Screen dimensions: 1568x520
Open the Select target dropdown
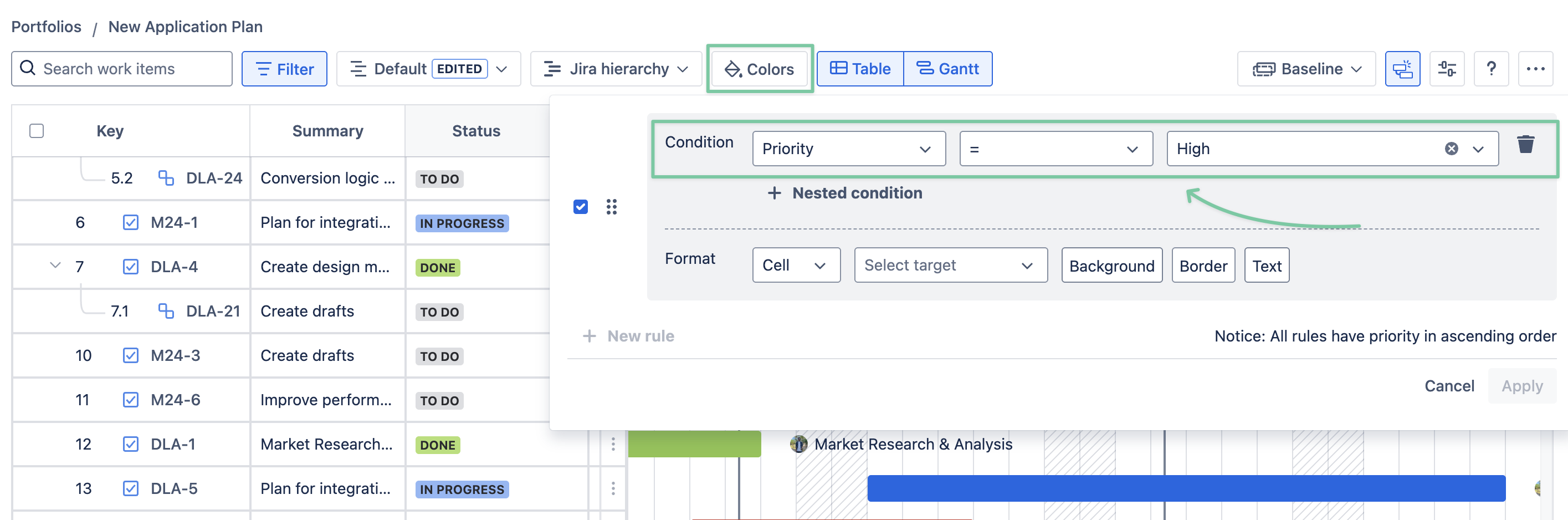point(950,265)
